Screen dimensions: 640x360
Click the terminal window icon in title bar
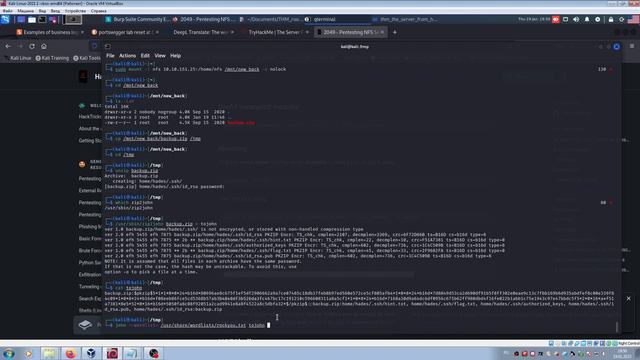(107, 47)
